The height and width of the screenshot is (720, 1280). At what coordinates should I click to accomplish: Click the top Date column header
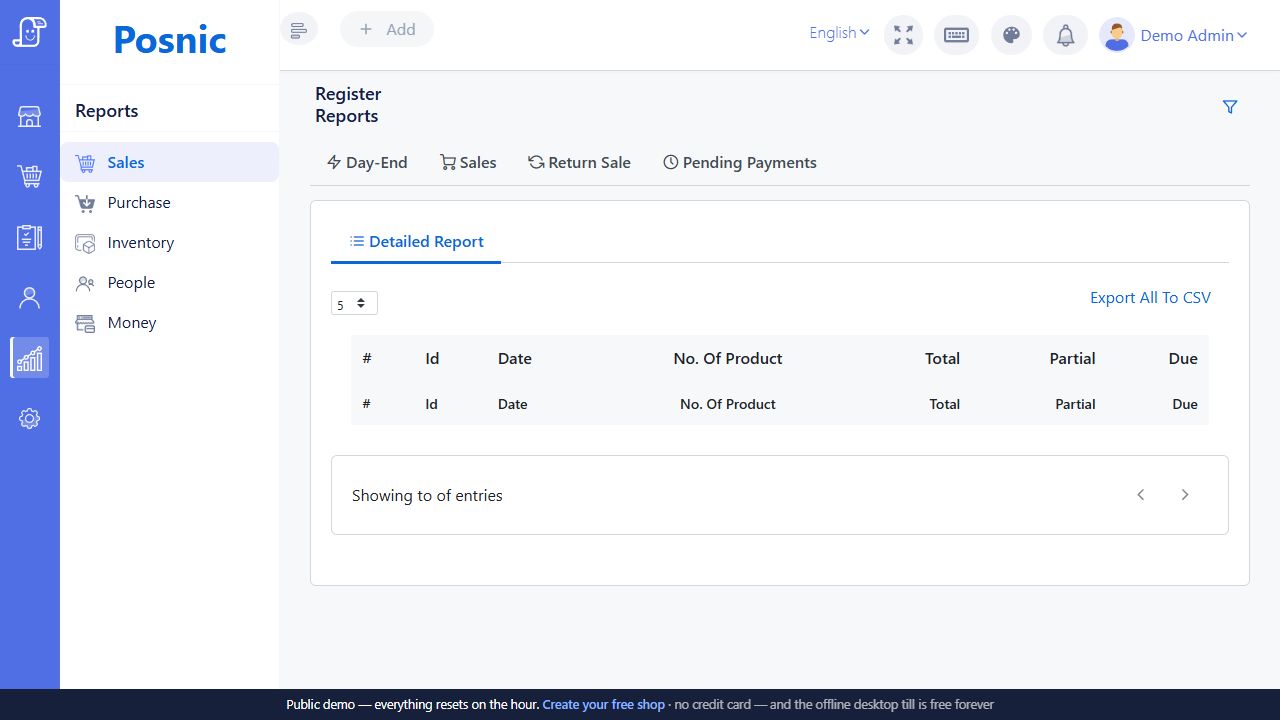(x=515, y=358)
